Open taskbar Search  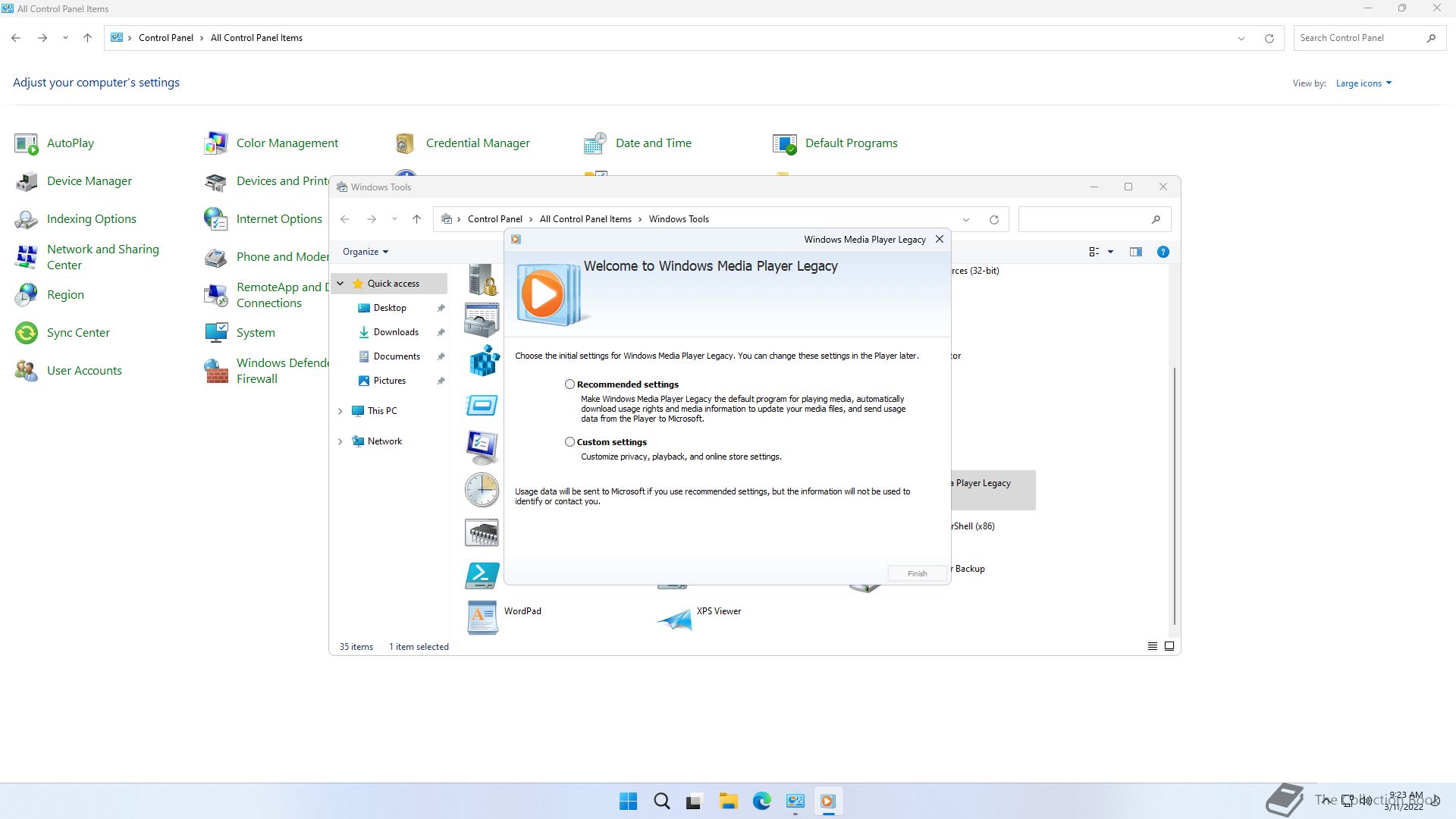(662, 802)
